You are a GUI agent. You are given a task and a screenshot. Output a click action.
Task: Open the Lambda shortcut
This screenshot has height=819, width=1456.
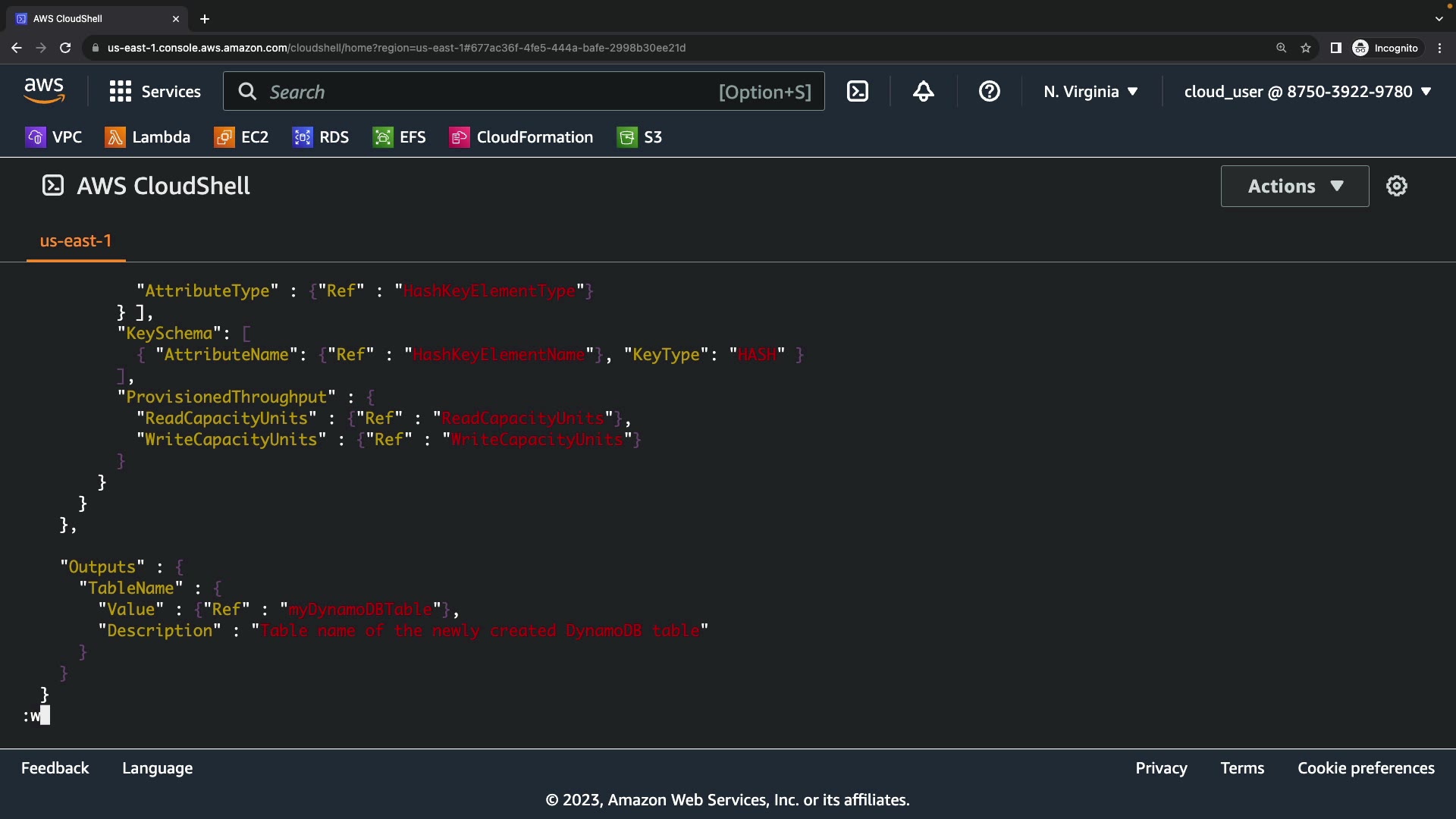(148, 137)
